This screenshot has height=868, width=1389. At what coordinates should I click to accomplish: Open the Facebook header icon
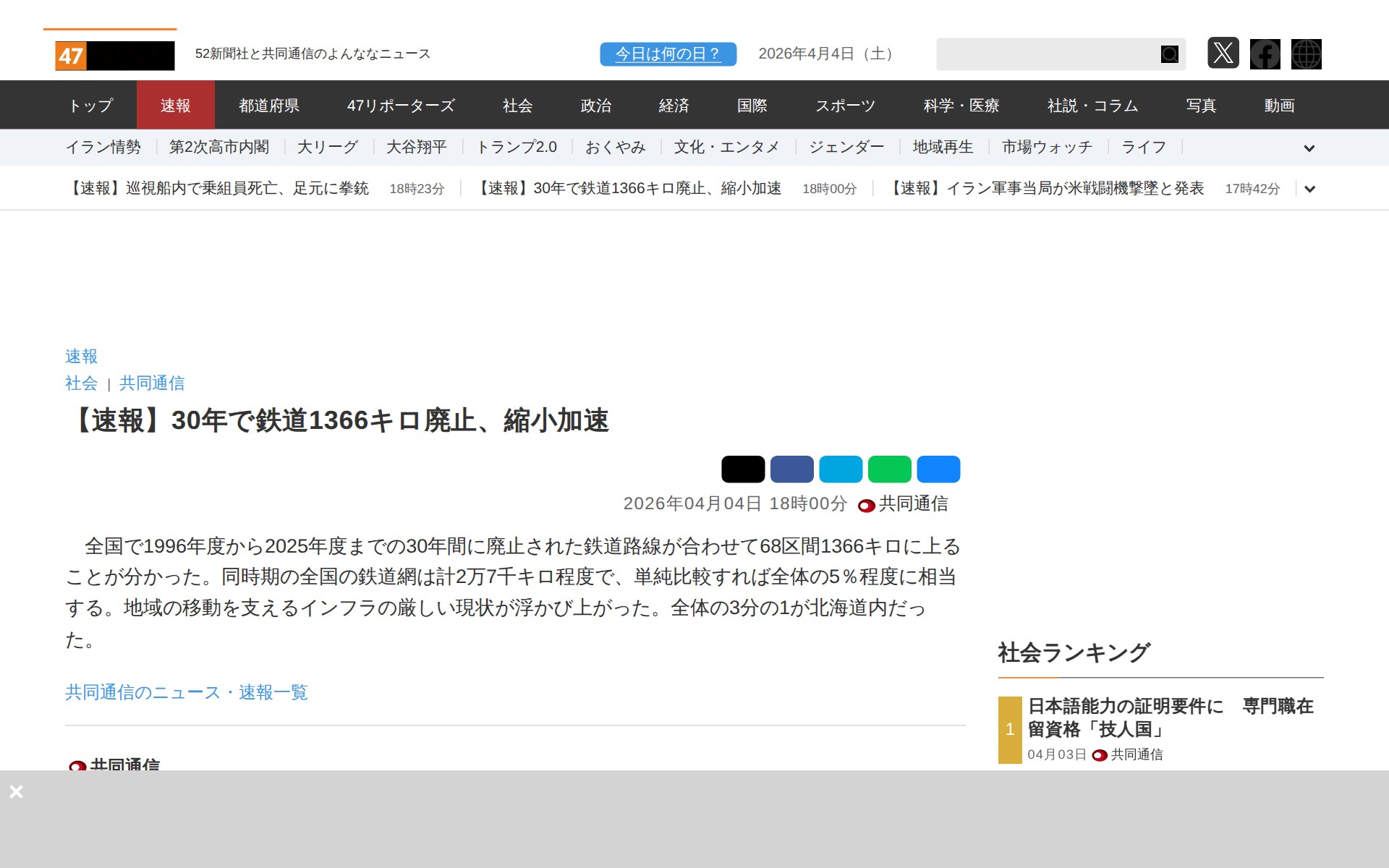1265,54
